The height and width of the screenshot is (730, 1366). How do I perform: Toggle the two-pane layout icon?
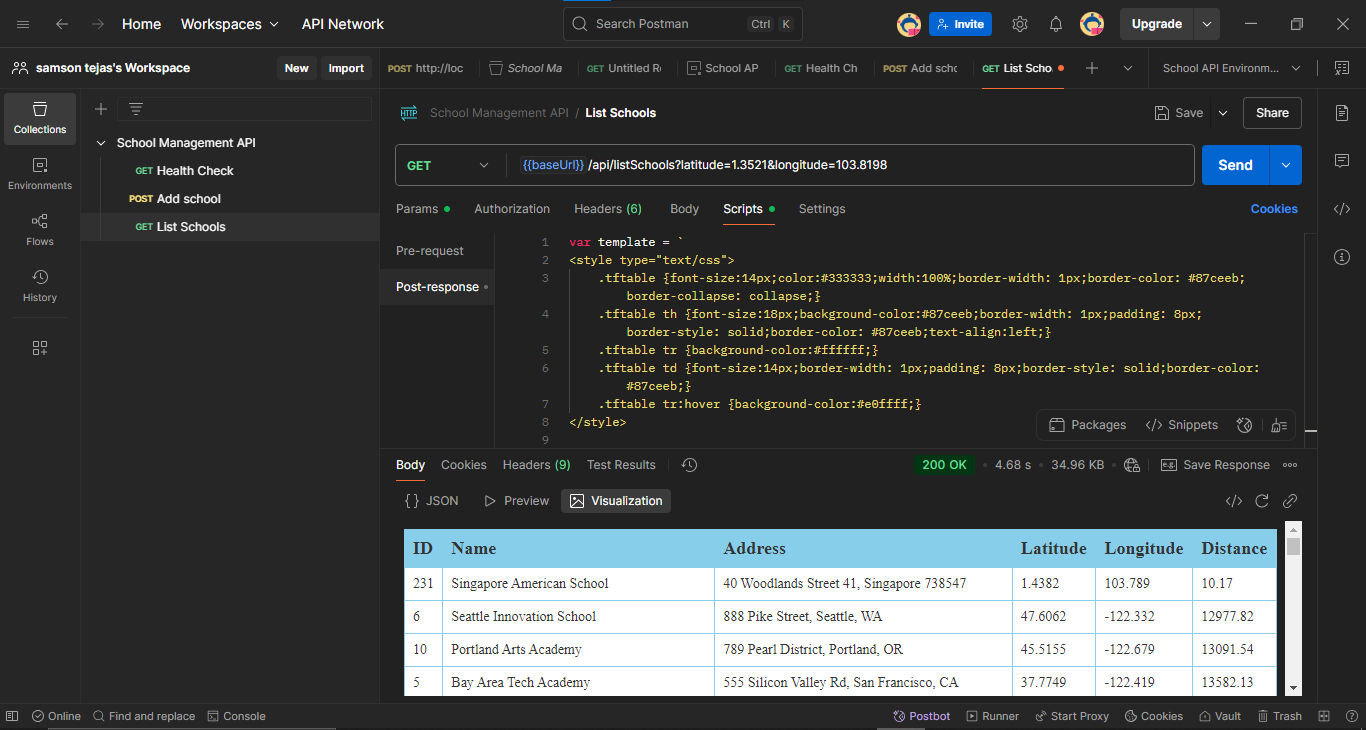[1324, 716]
